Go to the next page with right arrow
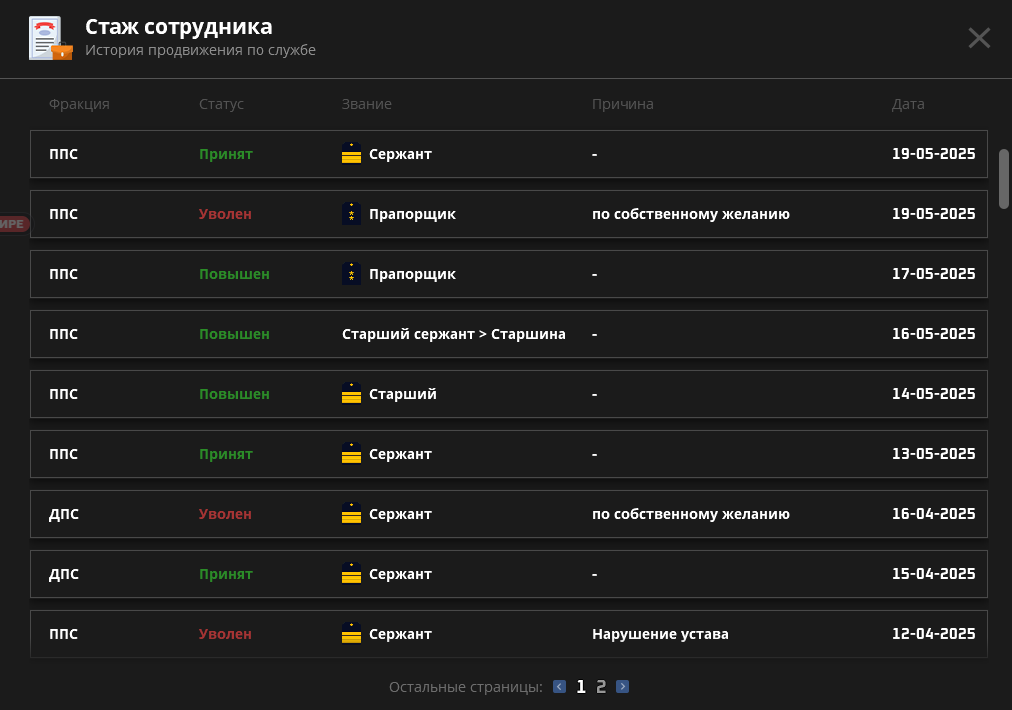 622,687
